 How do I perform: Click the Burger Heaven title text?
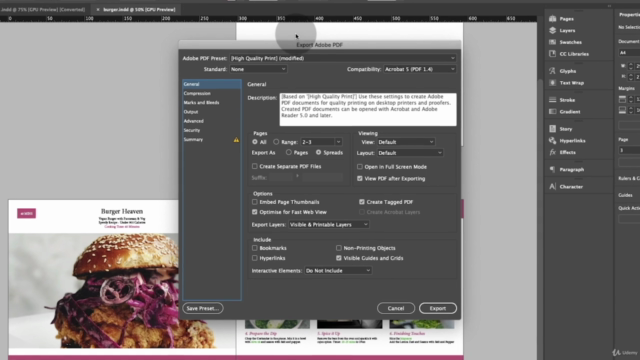coord(122,211)
